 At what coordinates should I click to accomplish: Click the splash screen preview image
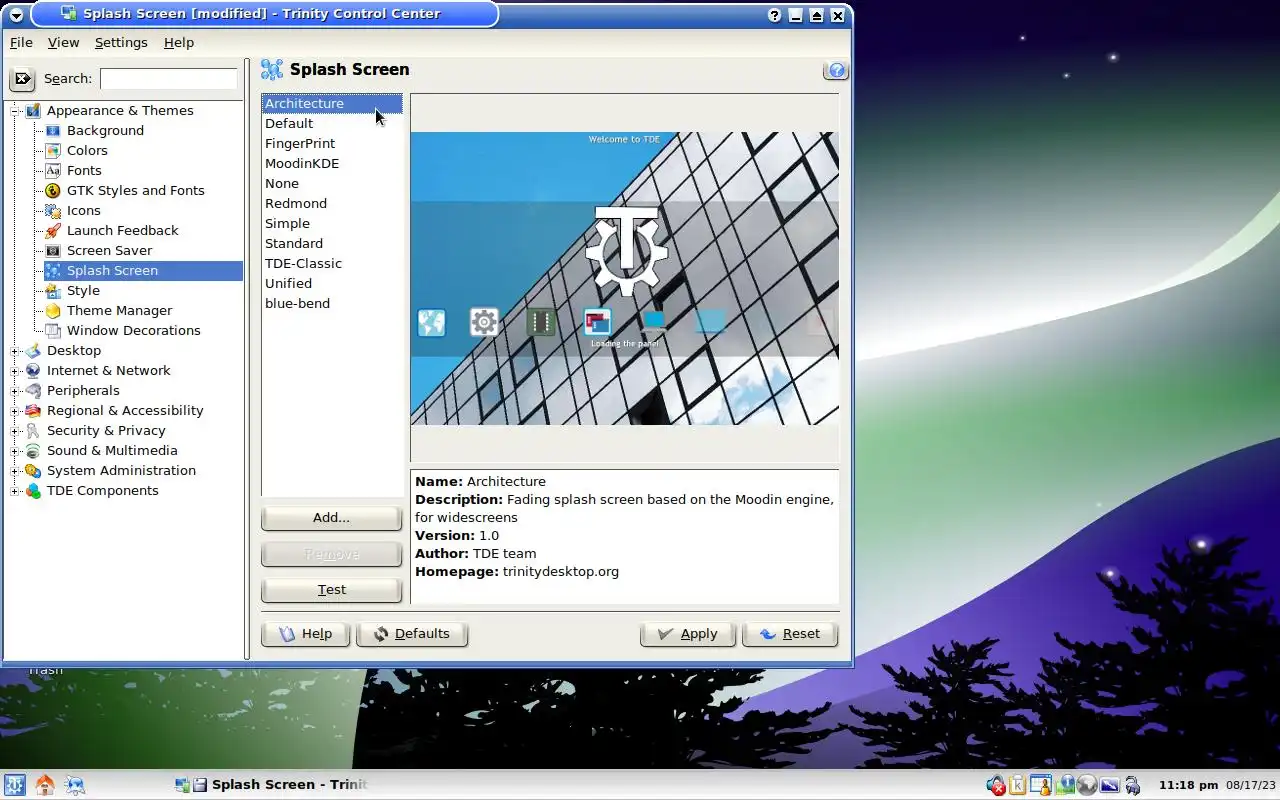point(624,278)
